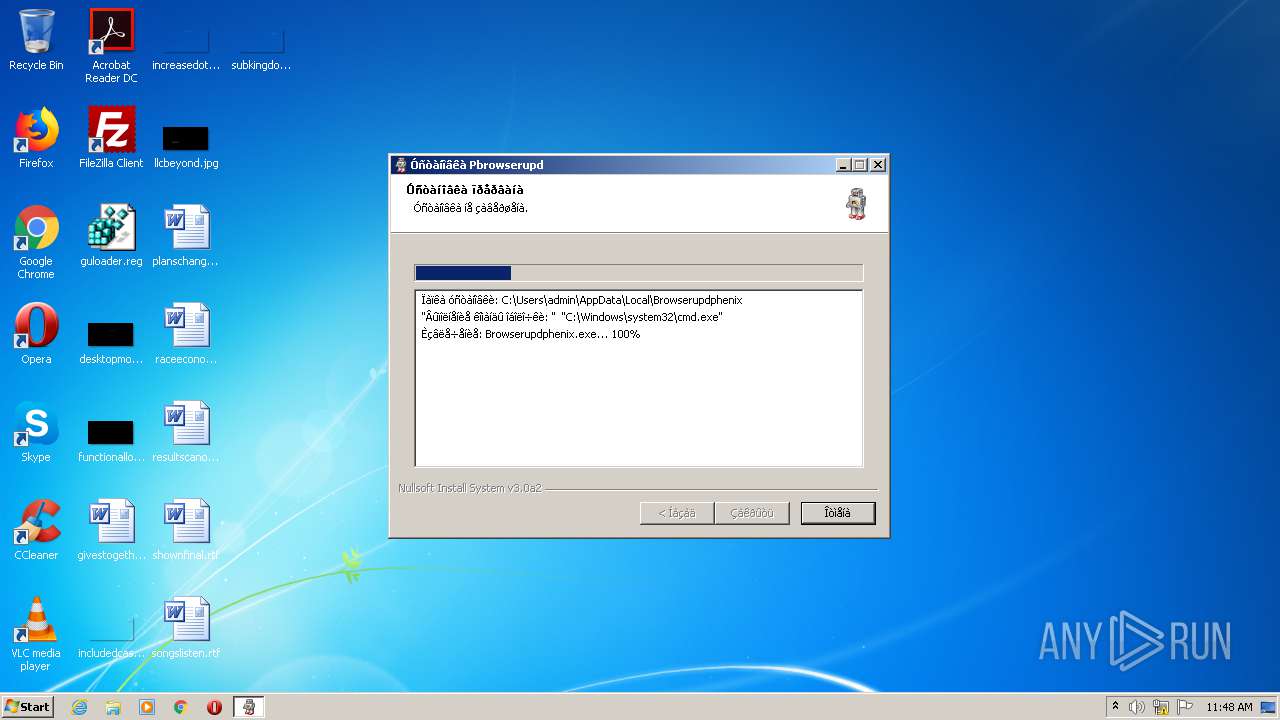Click the installer robot logo in the header
This screenshot has width=1280, height=720.
click(856, 203)
